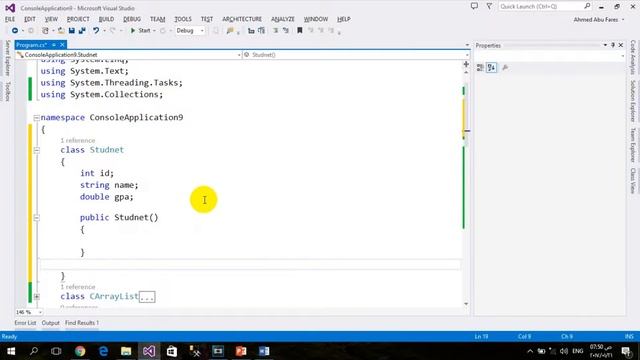Open the DEBUG menu

132,19
